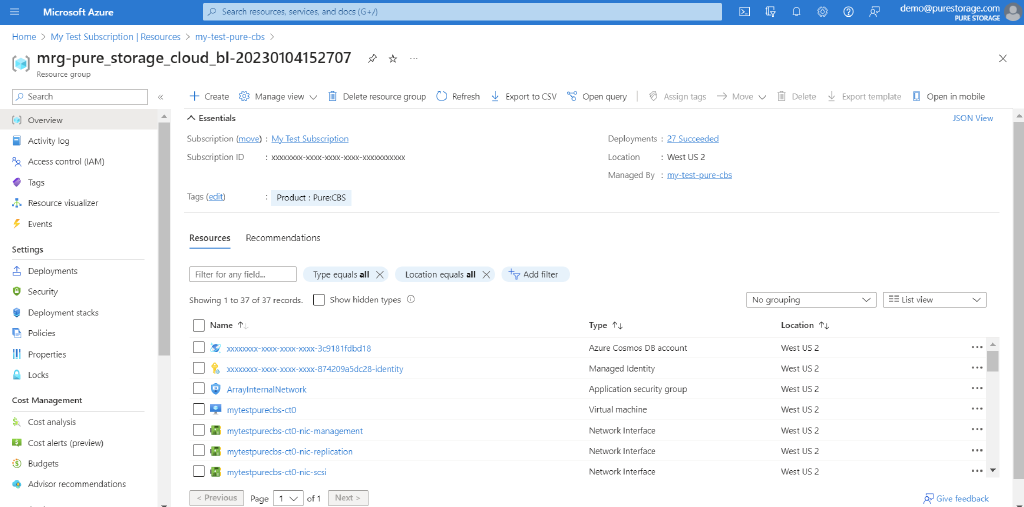Open the Cloud Shell icon in header
Image resolution: width=1024 pixels, height=507 pixels.
(744, 12)
